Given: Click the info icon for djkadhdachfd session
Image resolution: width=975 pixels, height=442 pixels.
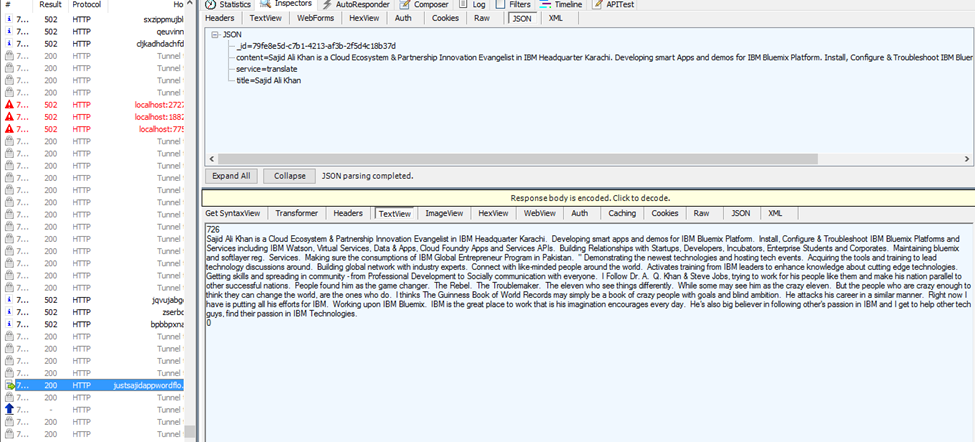Looking at the screenshot, I should click(x=9, y=44).
